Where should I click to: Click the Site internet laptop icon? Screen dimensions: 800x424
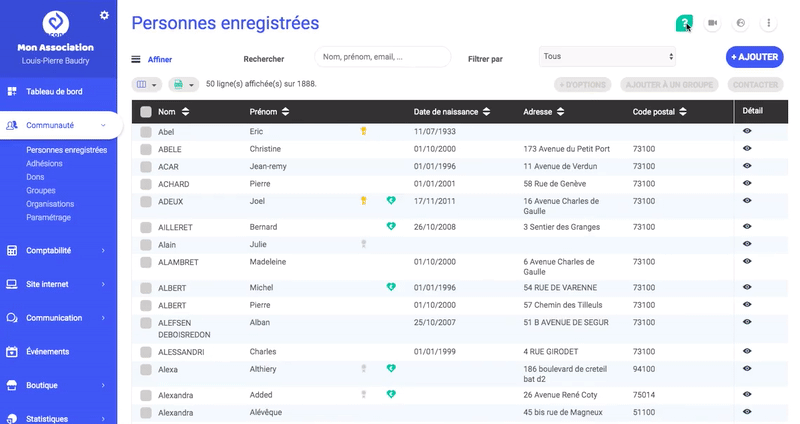[x=12, y=284]
